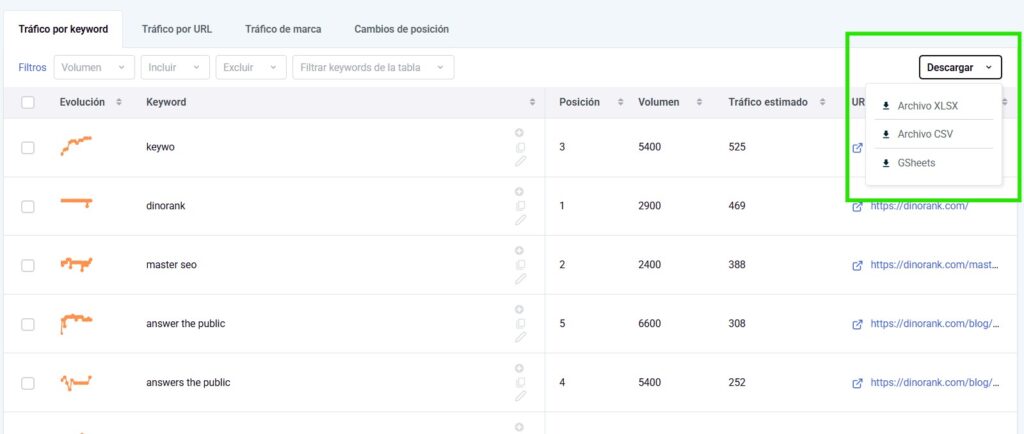Click the volume value 6600

(649, 324)
